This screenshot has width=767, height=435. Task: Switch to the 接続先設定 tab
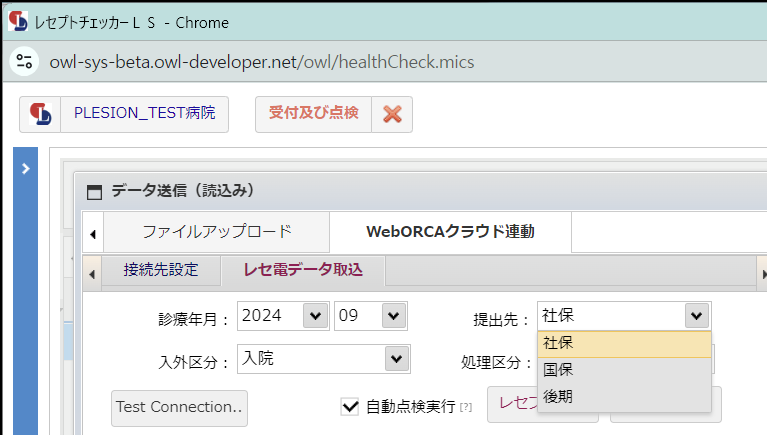pyautogui.click(x=161, y=270)
